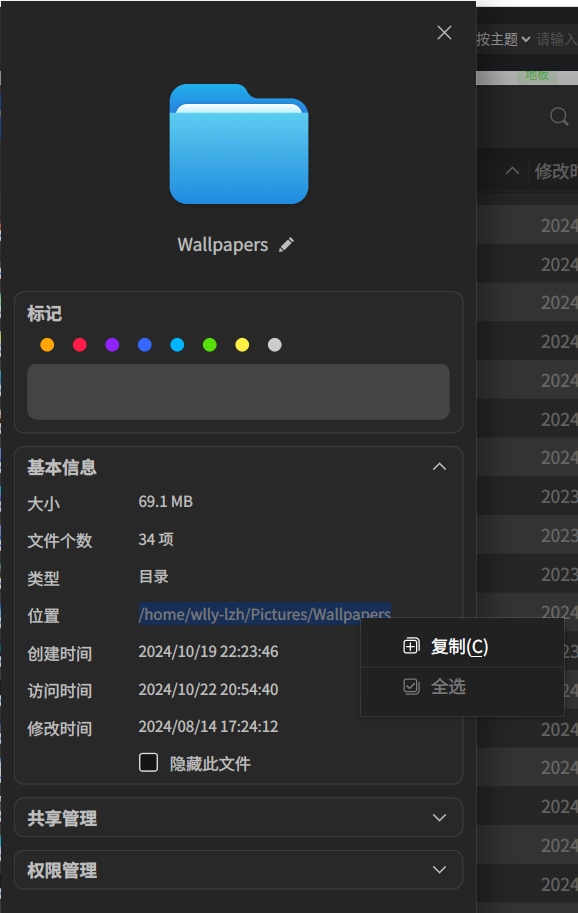578x913 pixels.
Task: Pick the red tag color
Action: pos(80,345)
